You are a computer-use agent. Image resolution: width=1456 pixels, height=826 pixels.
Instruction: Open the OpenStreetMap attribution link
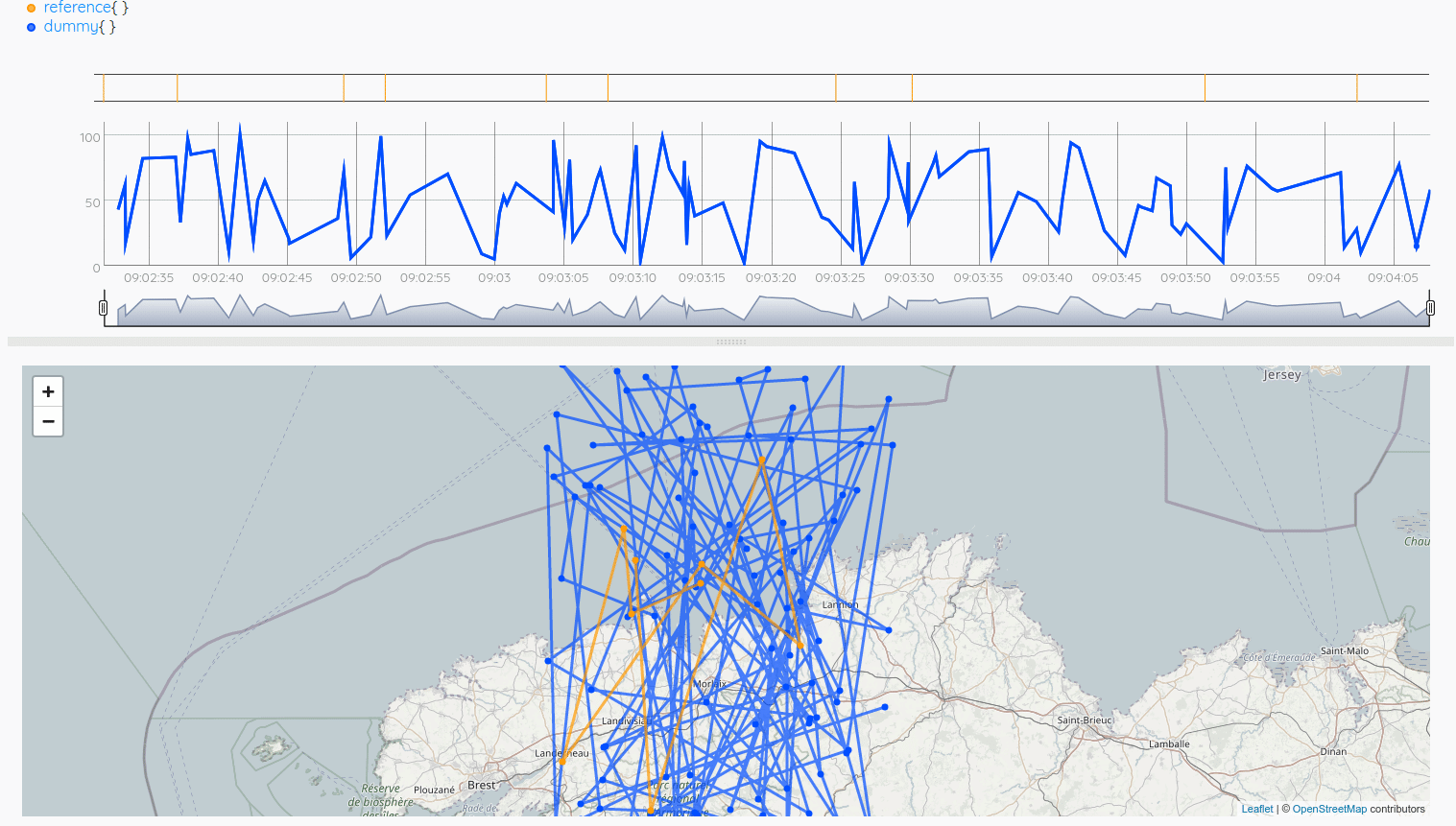[x=1329, y=809]
